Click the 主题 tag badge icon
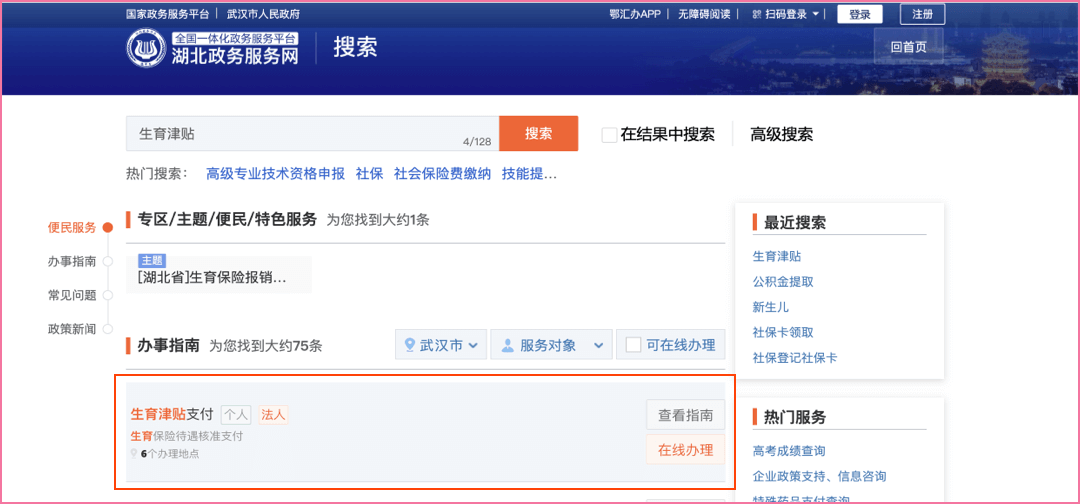Screen dimensions: 1080x504 point(152,261)
